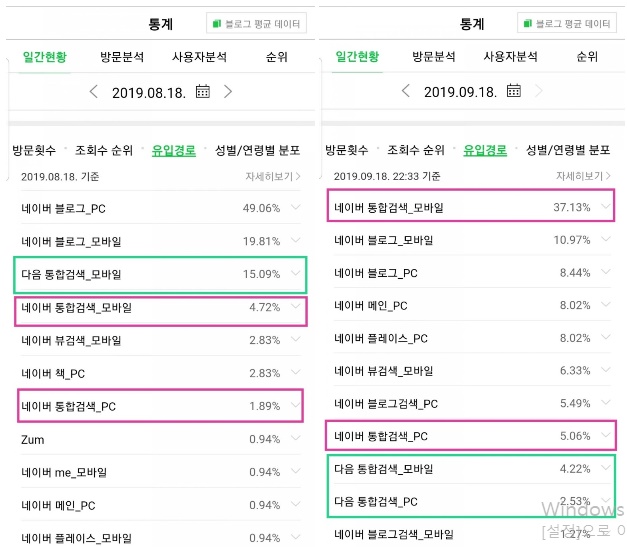Image resolution: width=627 pixels, height=547 pixels.
Task: Select 일간현황 tab in left panel
Action: (45, 57)
